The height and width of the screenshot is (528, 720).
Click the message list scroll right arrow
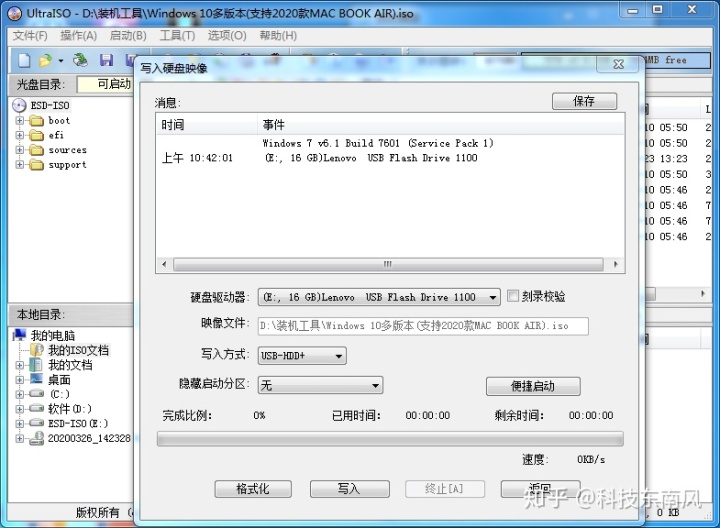pos(615,264)
